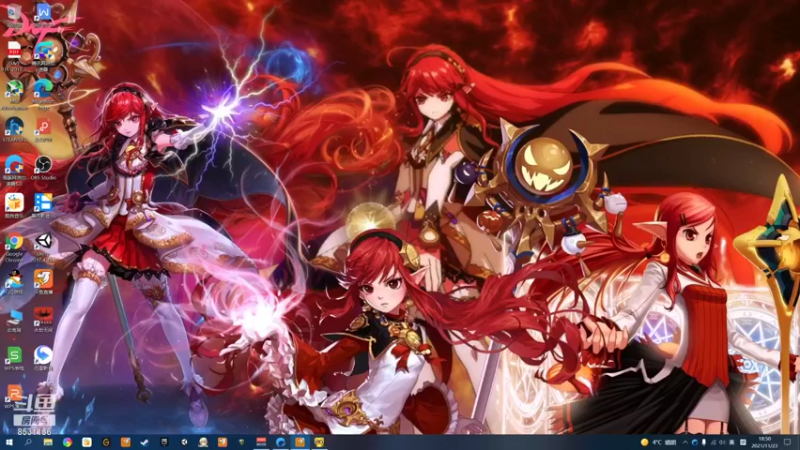Open taskbar search magnifier
Viewport: 800px width, 450px height.
(28, 442)
